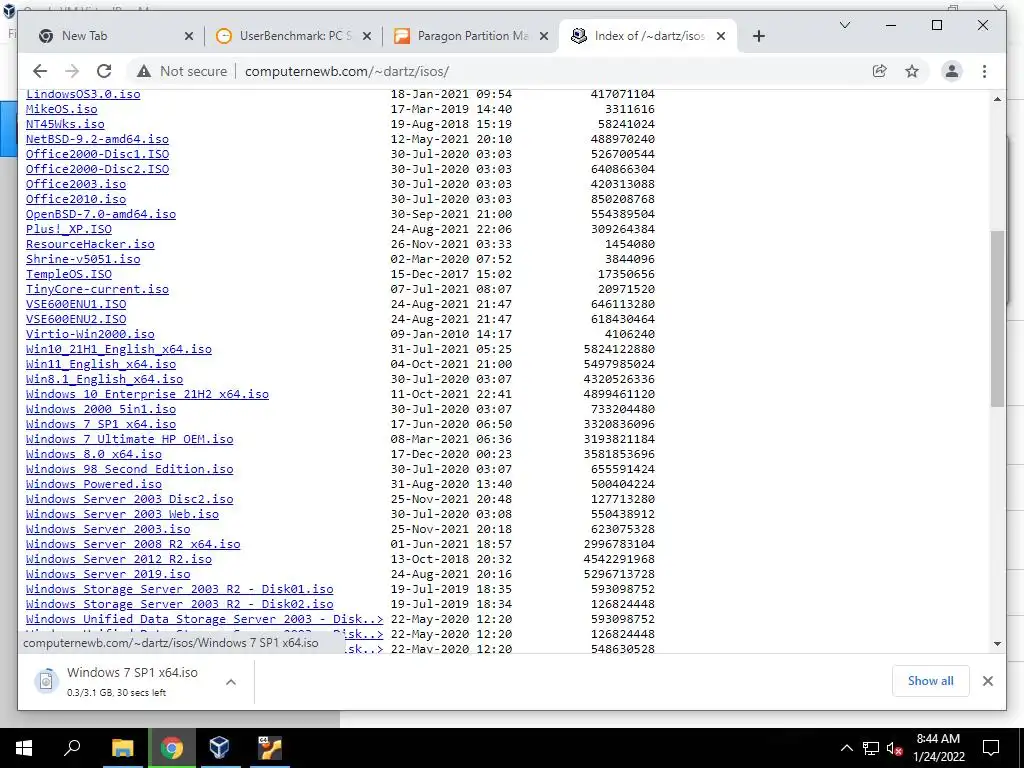This screenshot has height=768, width=1024.
Task: Click the forward navigation arrow
Action: (x=72, y=71)
